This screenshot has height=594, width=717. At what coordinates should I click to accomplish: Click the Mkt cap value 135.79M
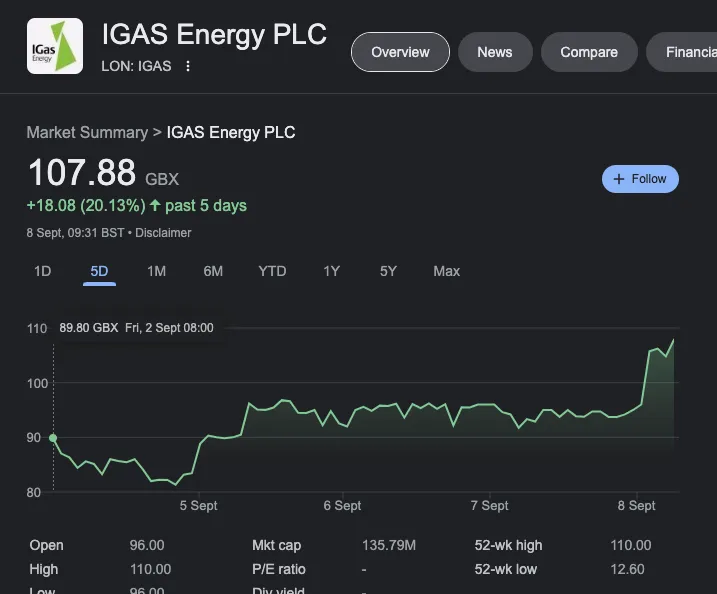[x=389, y=545]
